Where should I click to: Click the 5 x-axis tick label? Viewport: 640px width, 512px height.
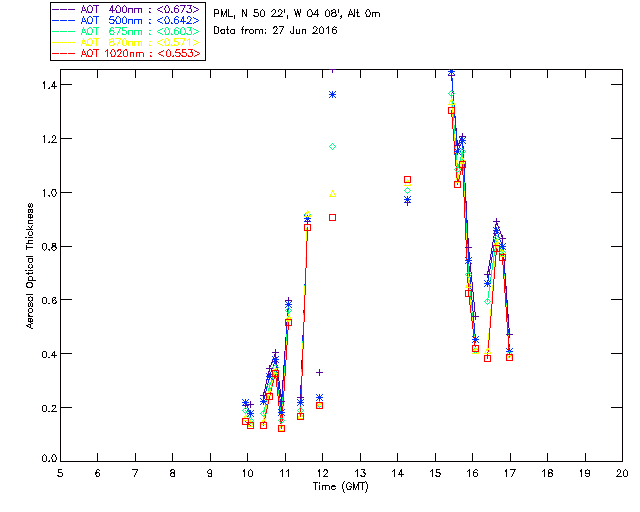[x=60, y=472]
